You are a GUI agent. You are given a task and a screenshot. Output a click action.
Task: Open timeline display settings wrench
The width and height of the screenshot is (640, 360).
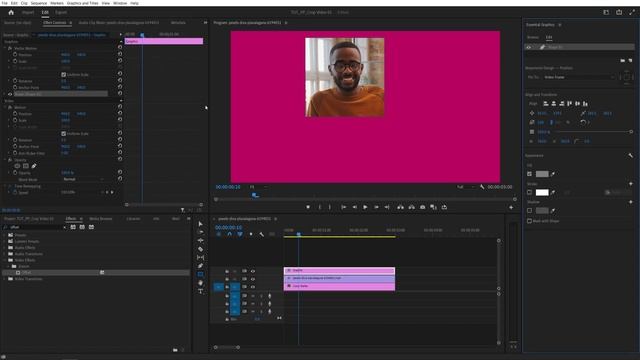[x=261, y=234]
